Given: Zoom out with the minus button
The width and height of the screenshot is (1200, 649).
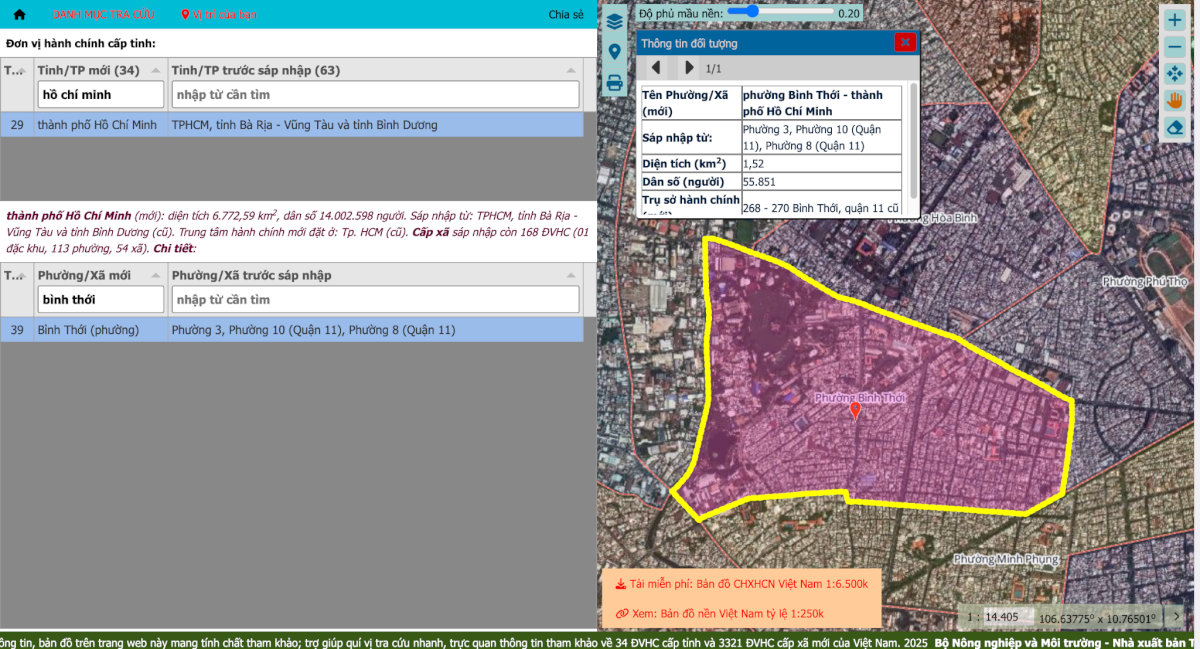Looking at the screenshot, I should coord(1175,47).
